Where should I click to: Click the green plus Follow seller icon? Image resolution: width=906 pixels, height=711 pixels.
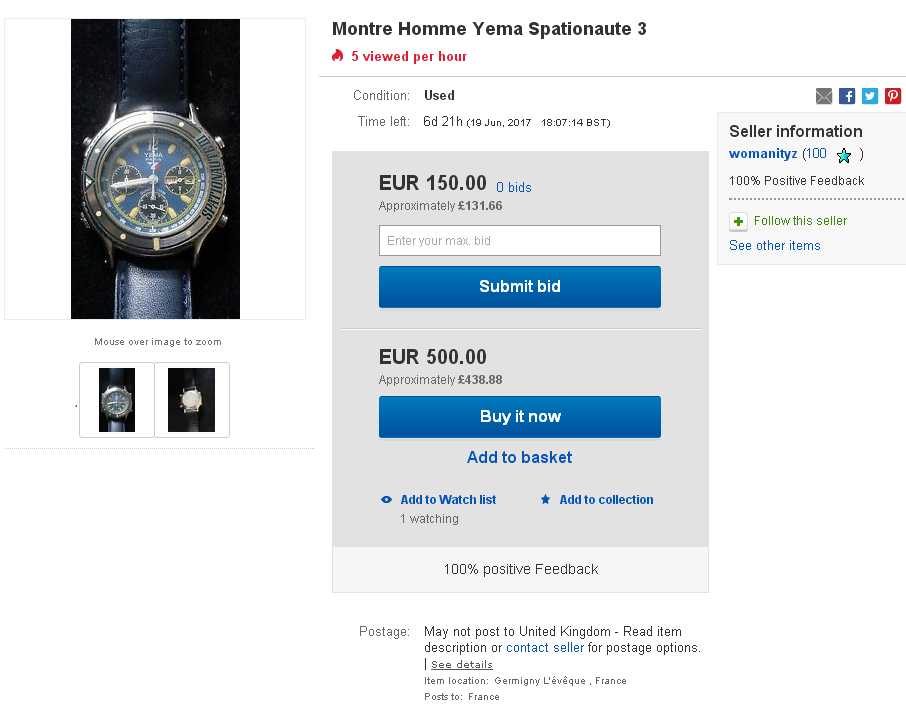pyautogui.click(x=738, y=221)
